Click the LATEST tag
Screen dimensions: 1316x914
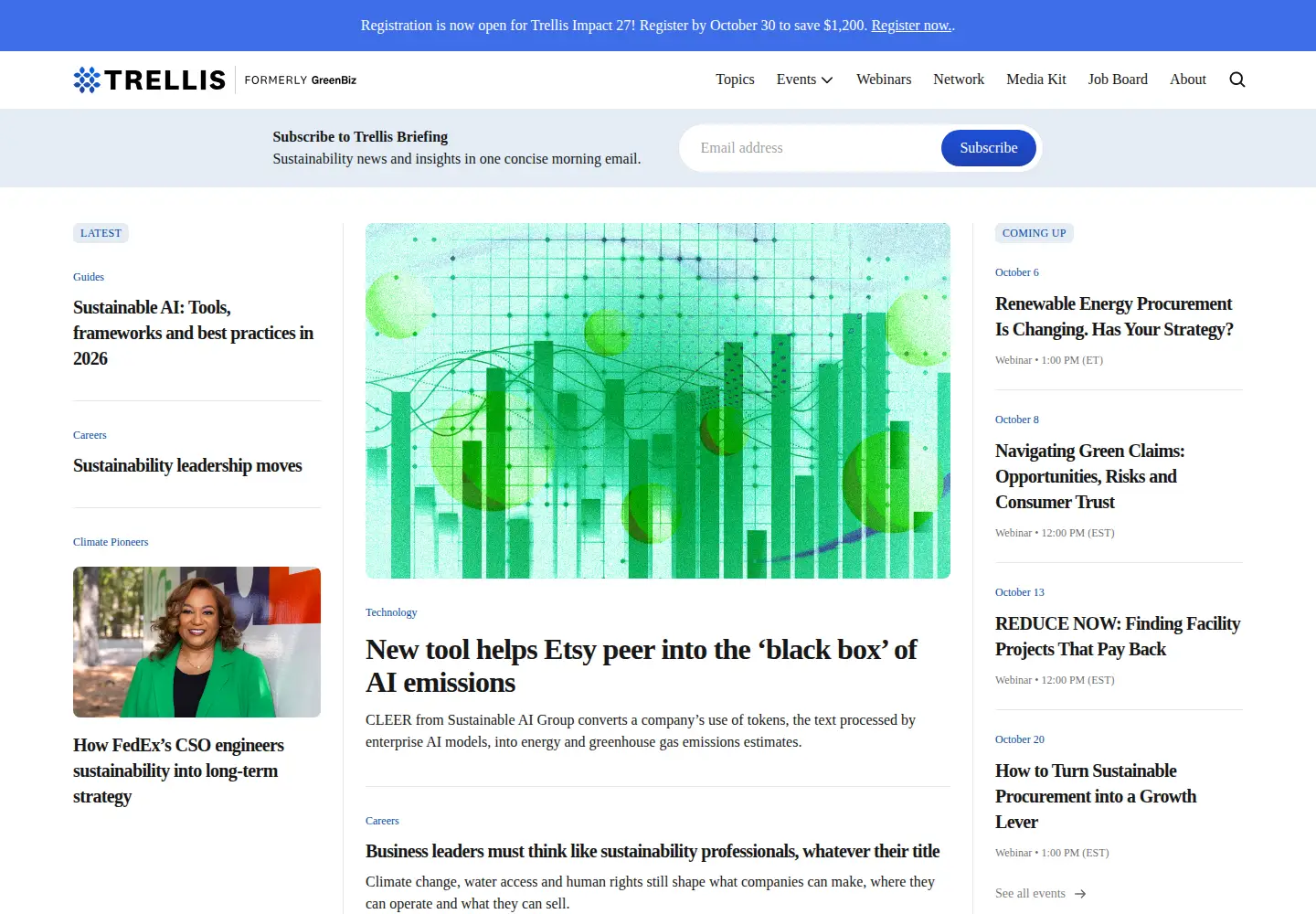coord(101,233)
